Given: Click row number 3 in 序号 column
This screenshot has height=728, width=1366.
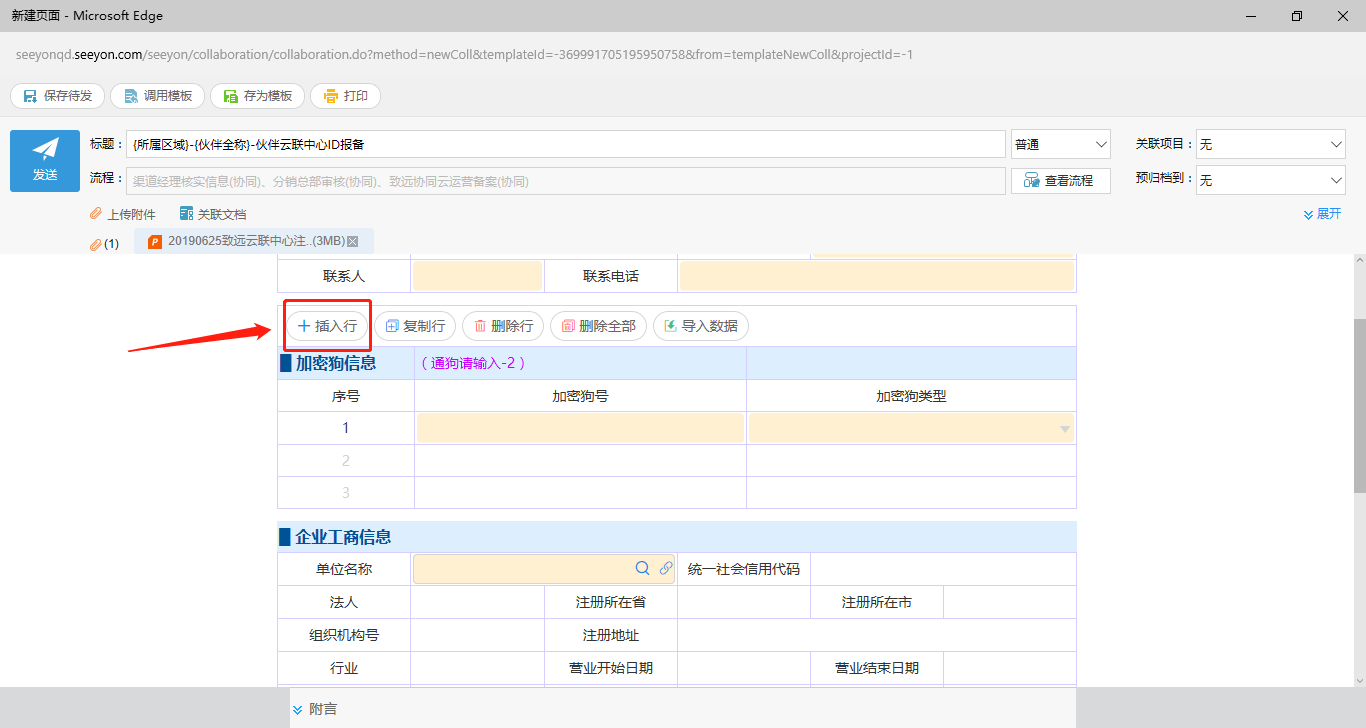Looking at the screenshot, I should tap(346, 493).
